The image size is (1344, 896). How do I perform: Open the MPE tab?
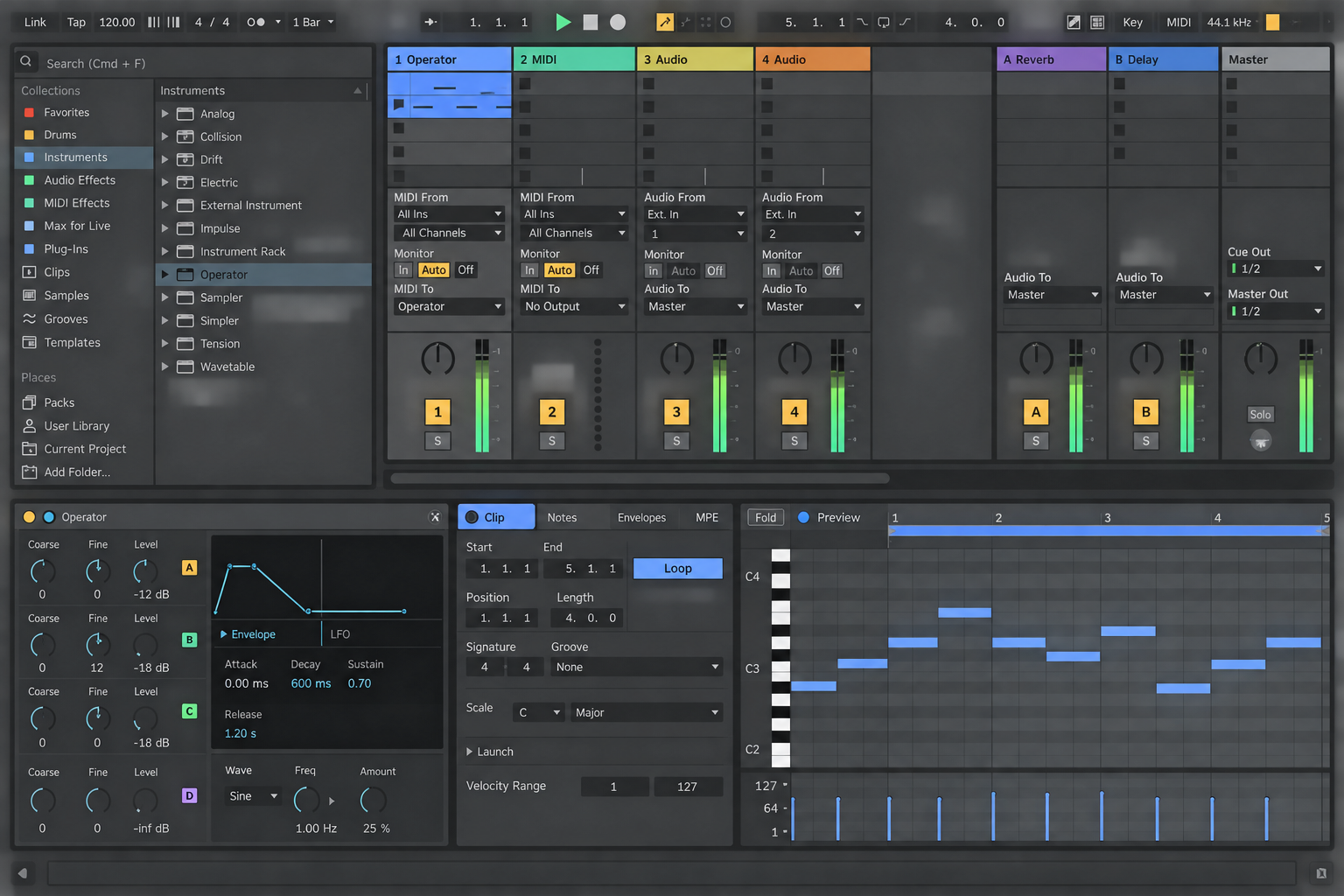(707, 517)
